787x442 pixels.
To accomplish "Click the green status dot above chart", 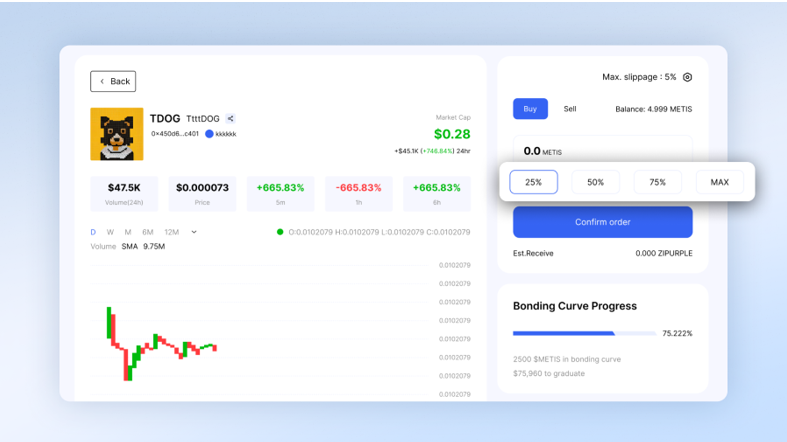I will coord(281,232).
